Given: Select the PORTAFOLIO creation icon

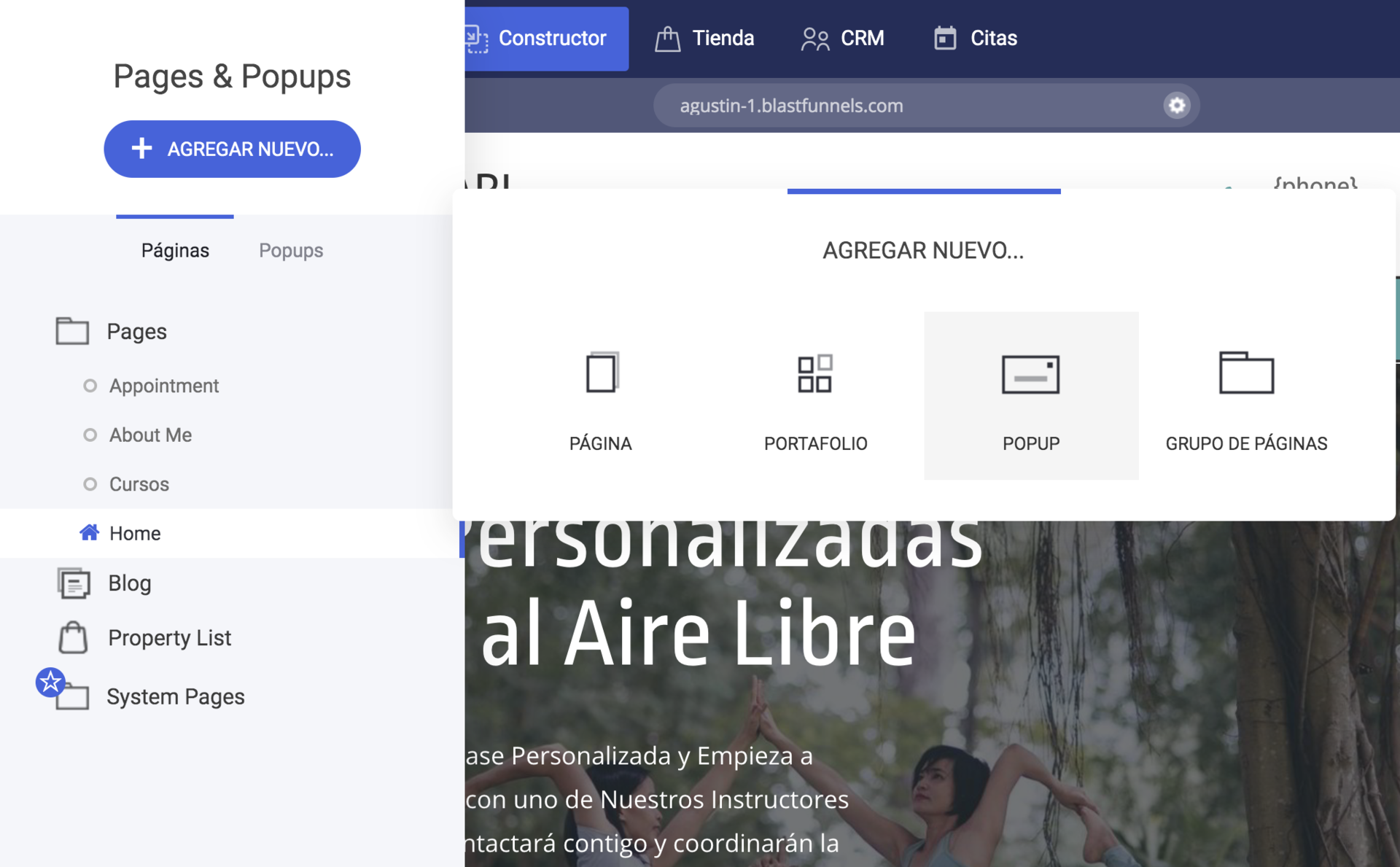Looking at the screenshot, I should 815,374.
